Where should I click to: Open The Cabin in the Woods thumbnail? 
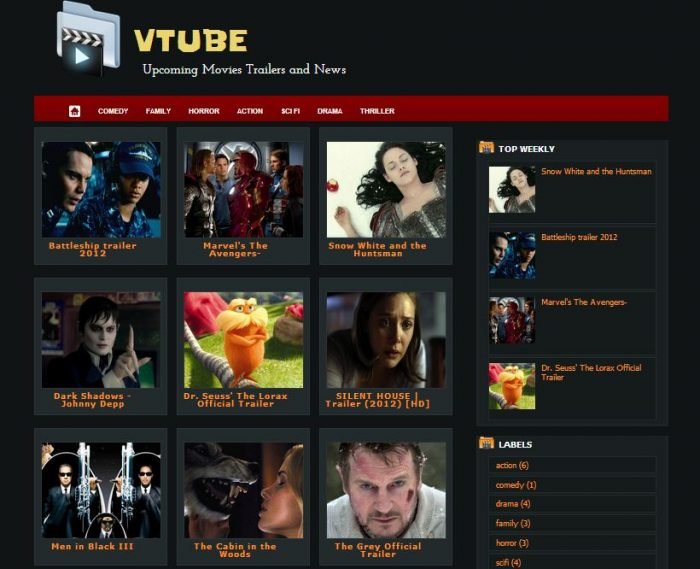point(243,490)
